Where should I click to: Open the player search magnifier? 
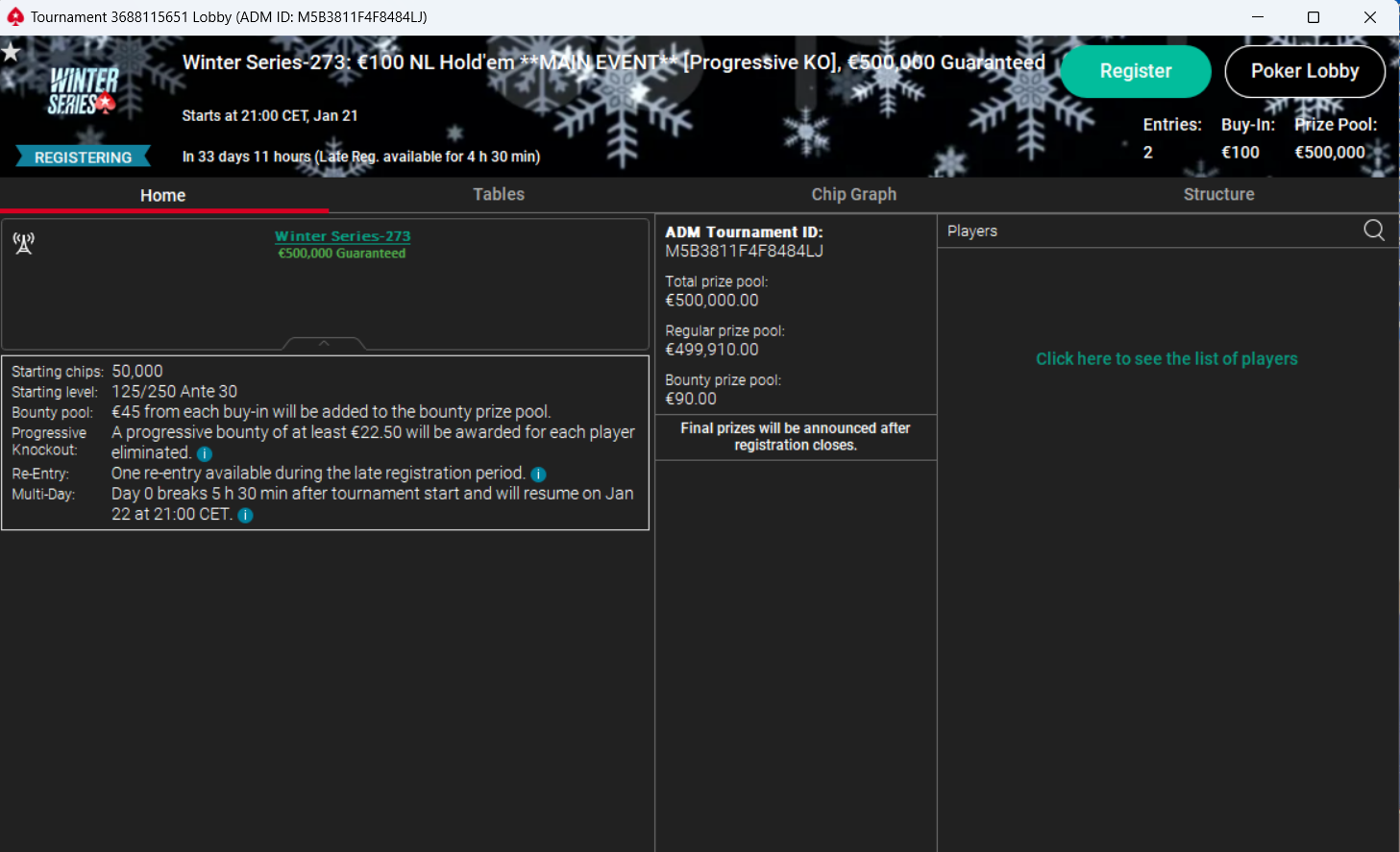(x=1374, y=231)
